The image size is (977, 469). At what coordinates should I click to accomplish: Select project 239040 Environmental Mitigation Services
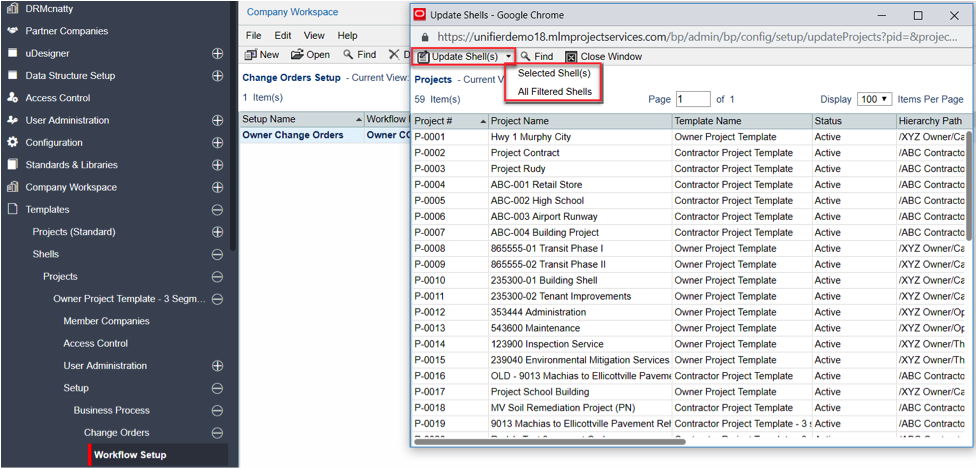[689, 360]
